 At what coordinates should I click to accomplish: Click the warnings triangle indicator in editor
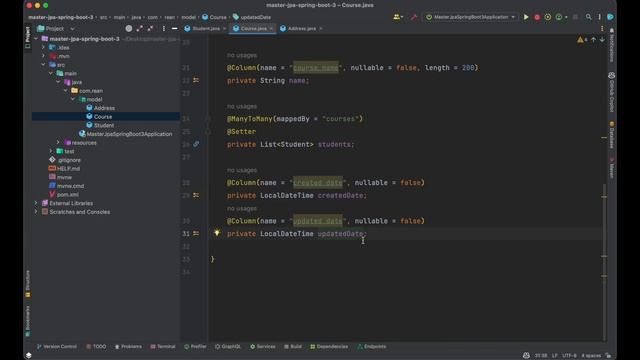pos(582,40)
